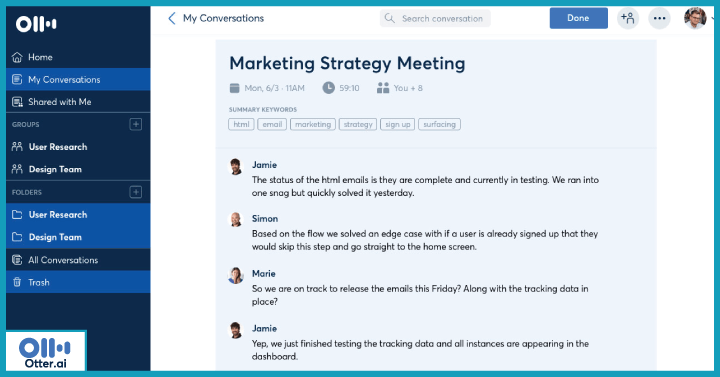Click the Otter logo in the sidebar
Viewport: 720px width, 377px height.
click(x=36, y=24)
